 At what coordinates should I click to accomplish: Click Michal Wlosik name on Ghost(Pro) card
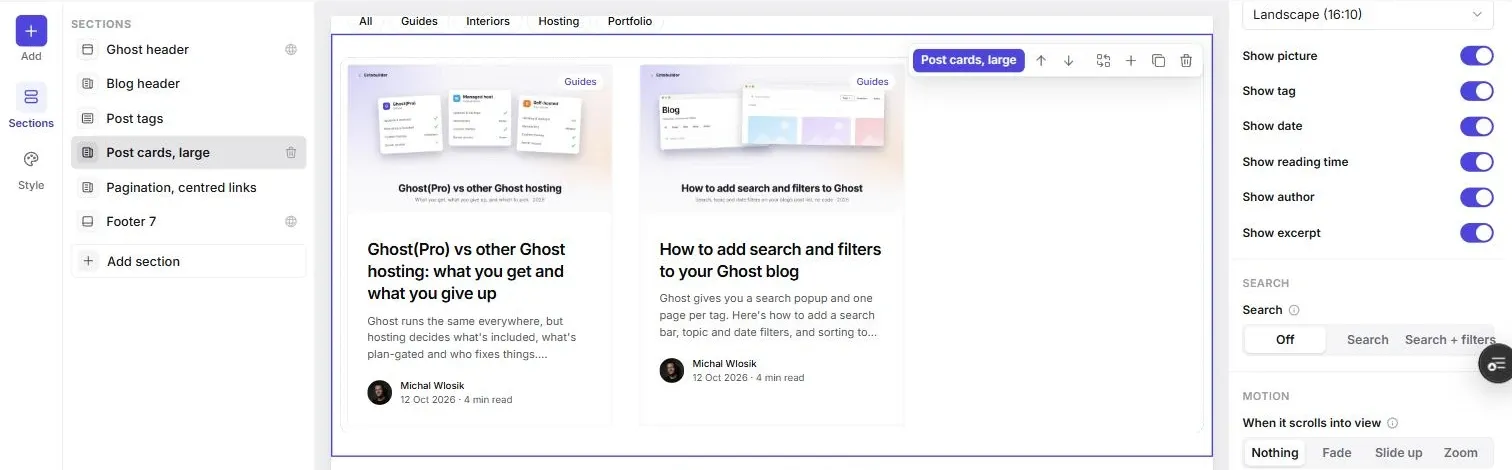tap(432, 385)
